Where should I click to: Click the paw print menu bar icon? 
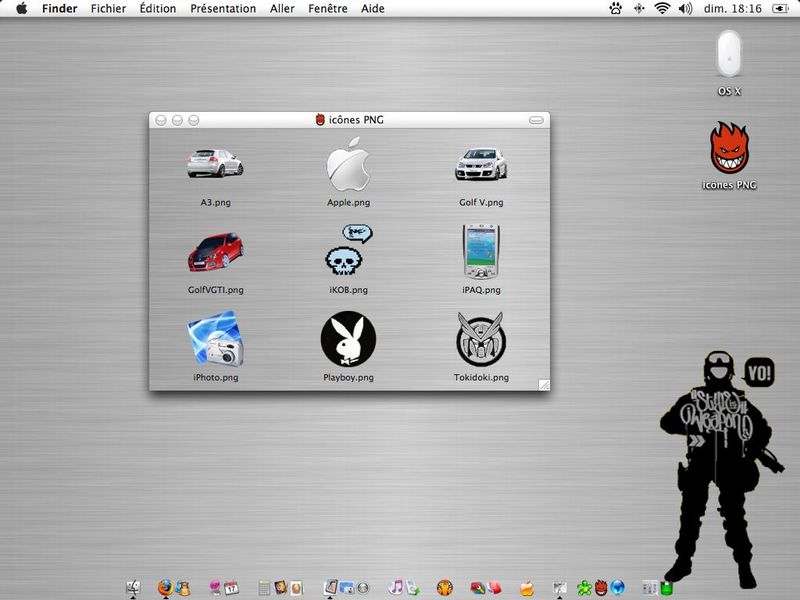click(616, 8)
